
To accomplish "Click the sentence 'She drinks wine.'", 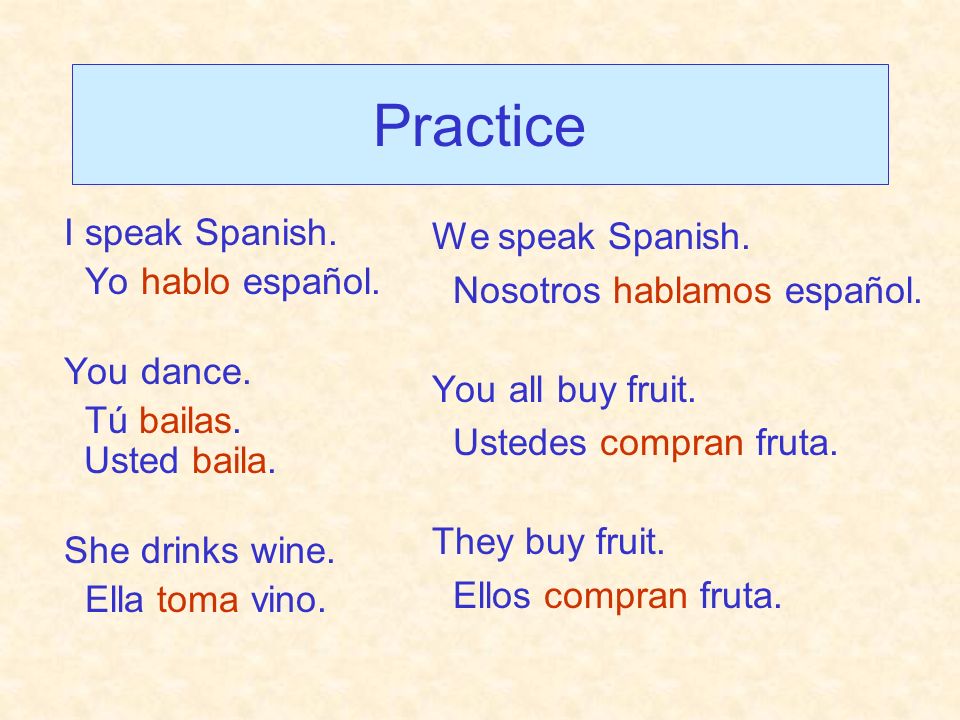I will click(200, 550).
